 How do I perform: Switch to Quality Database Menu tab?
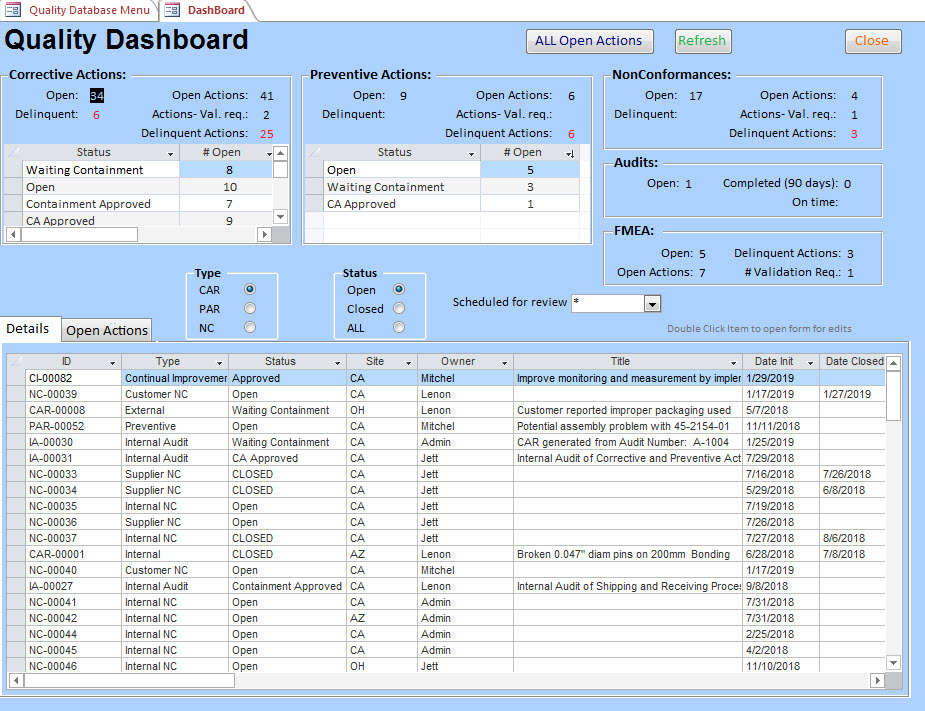pyautogui.click(x=78, y=10)
